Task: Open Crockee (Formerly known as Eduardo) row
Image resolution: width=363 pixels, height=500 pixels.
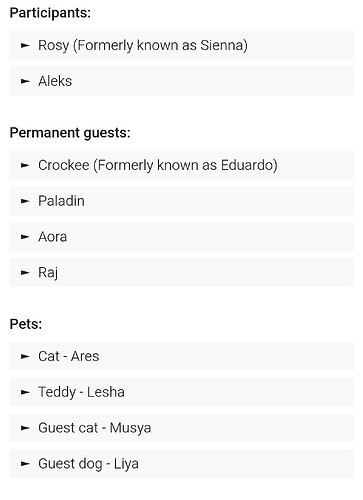Action: (x=181, y=165)
